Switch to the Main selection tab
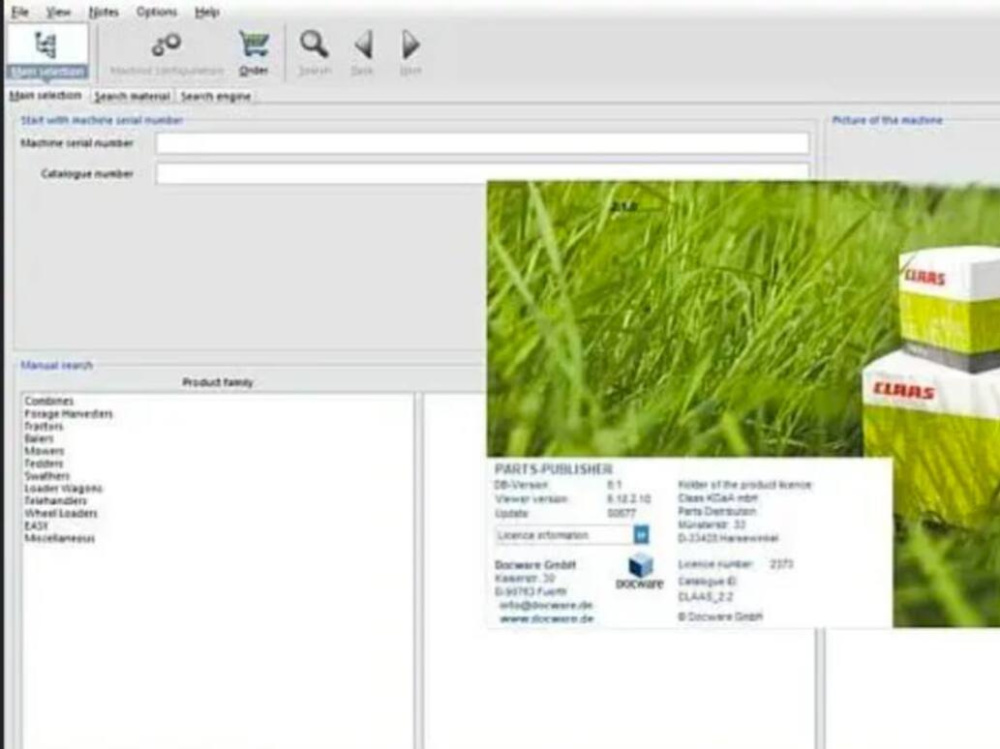Viewport: 1000px width, 749px height. [45, 95]
